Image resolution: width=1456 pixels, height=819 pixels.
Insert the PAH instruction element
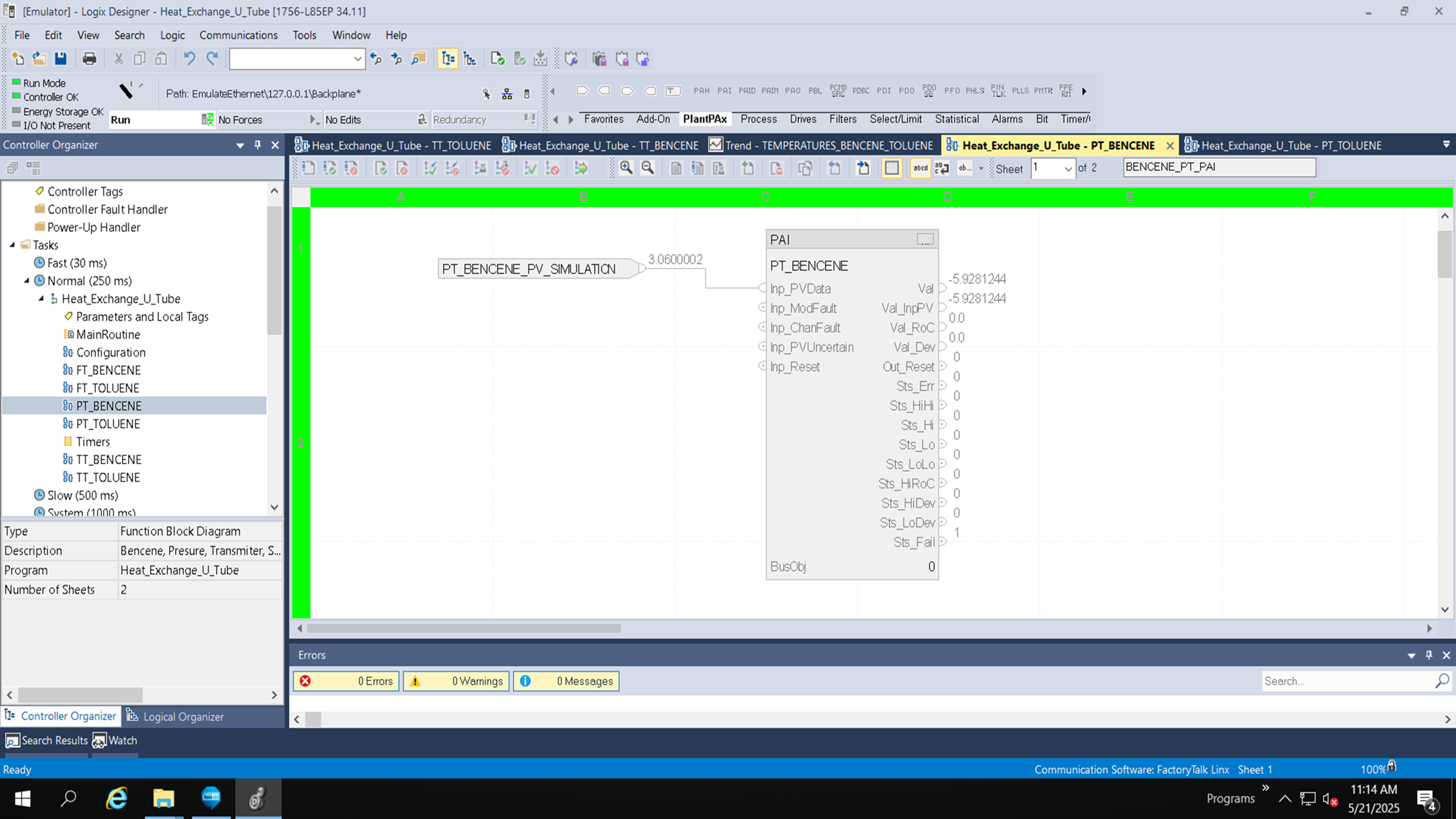click(701, 90)
